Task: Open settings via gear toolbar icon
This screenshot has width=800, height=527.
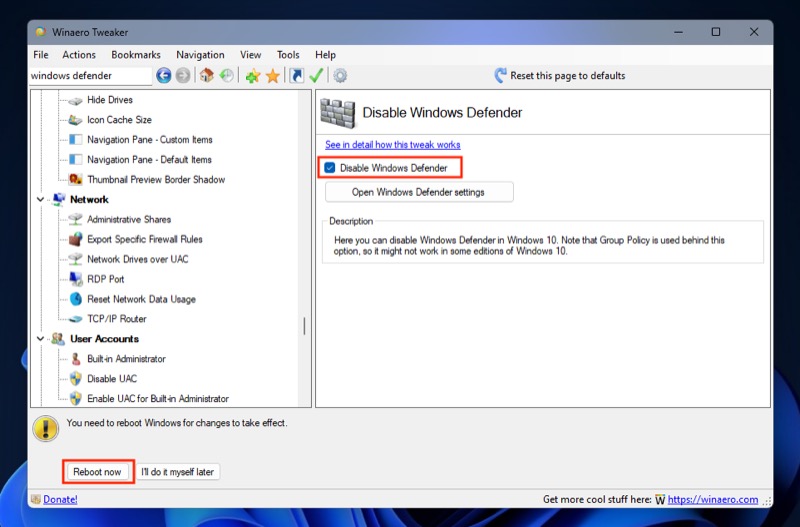Action: coord(340,76)
